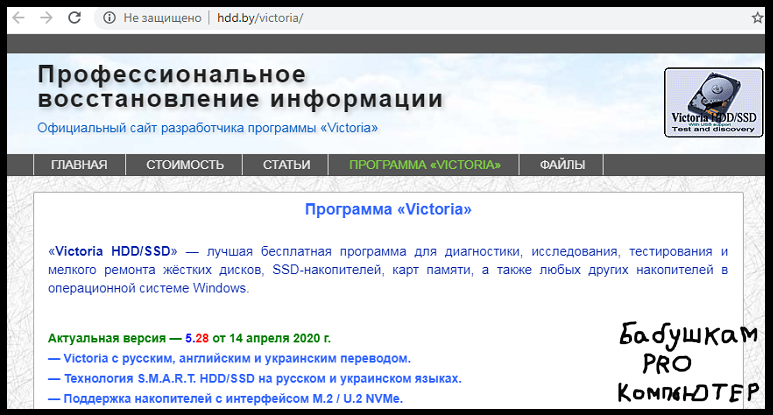Viewport: 773px width, 415px height.
Task: Click the browser forward arrow
Action: [x=46, y=18]
